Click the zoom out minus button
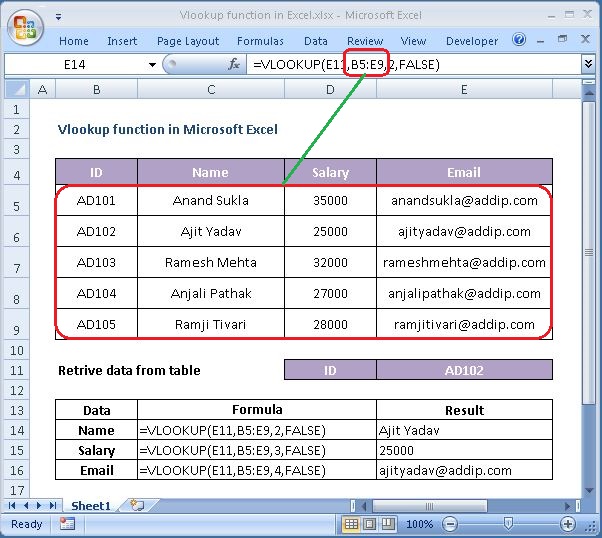Screen dimensions: 602x538 coord(450,524)
